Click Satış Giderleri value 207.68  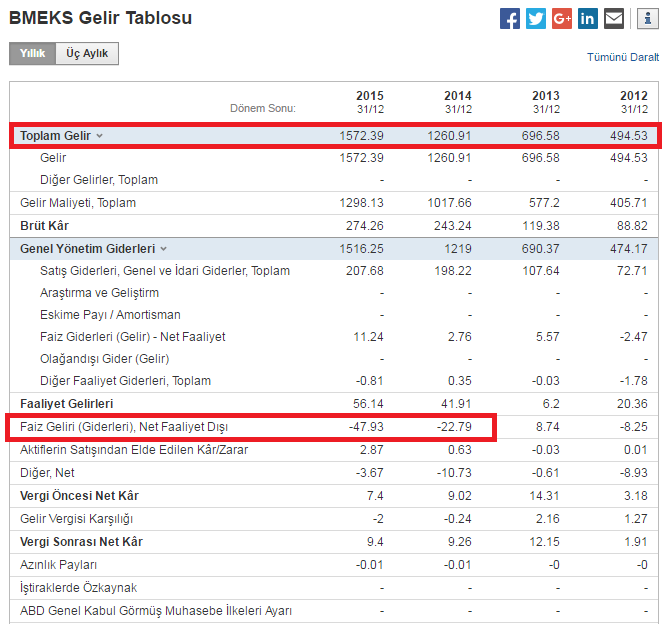(x=365, y=271)
